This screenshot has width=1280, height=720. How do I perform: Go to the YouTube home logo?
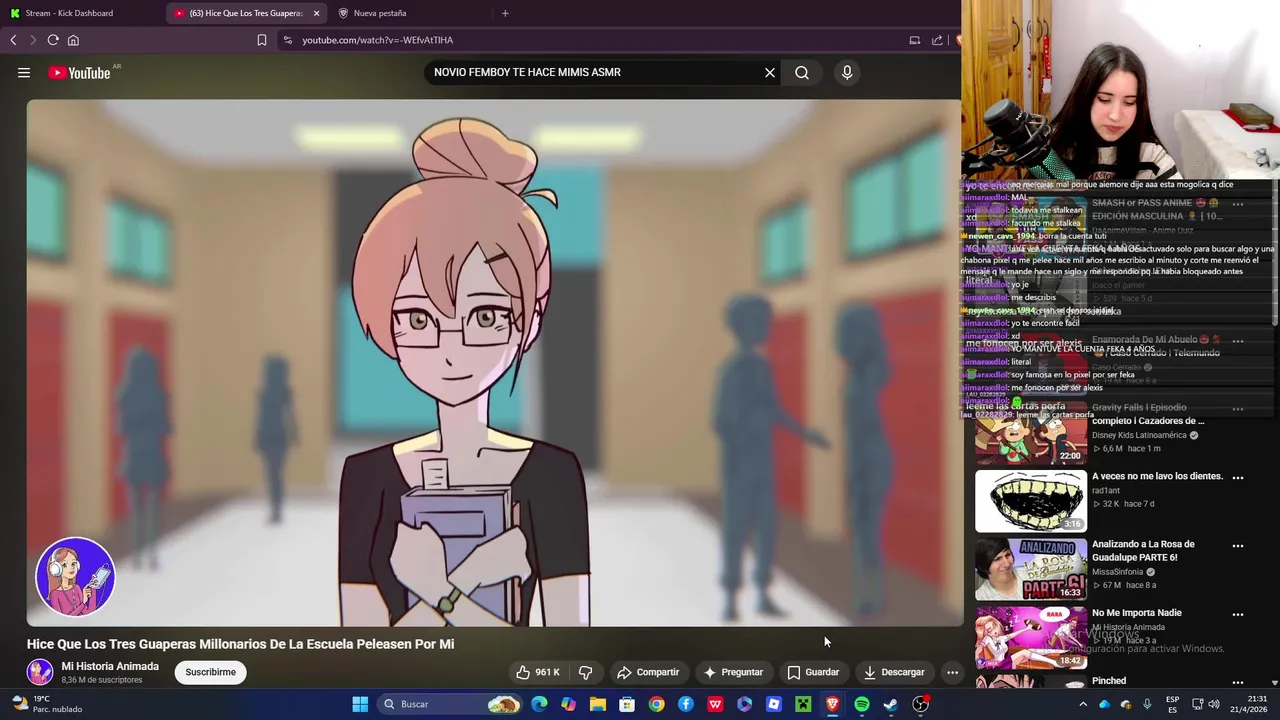(79, 73)
